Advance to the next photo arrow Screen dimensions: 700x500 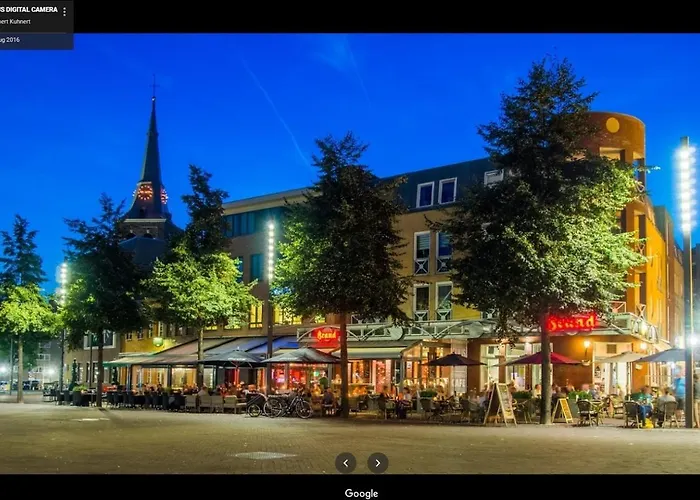(378, 463)
